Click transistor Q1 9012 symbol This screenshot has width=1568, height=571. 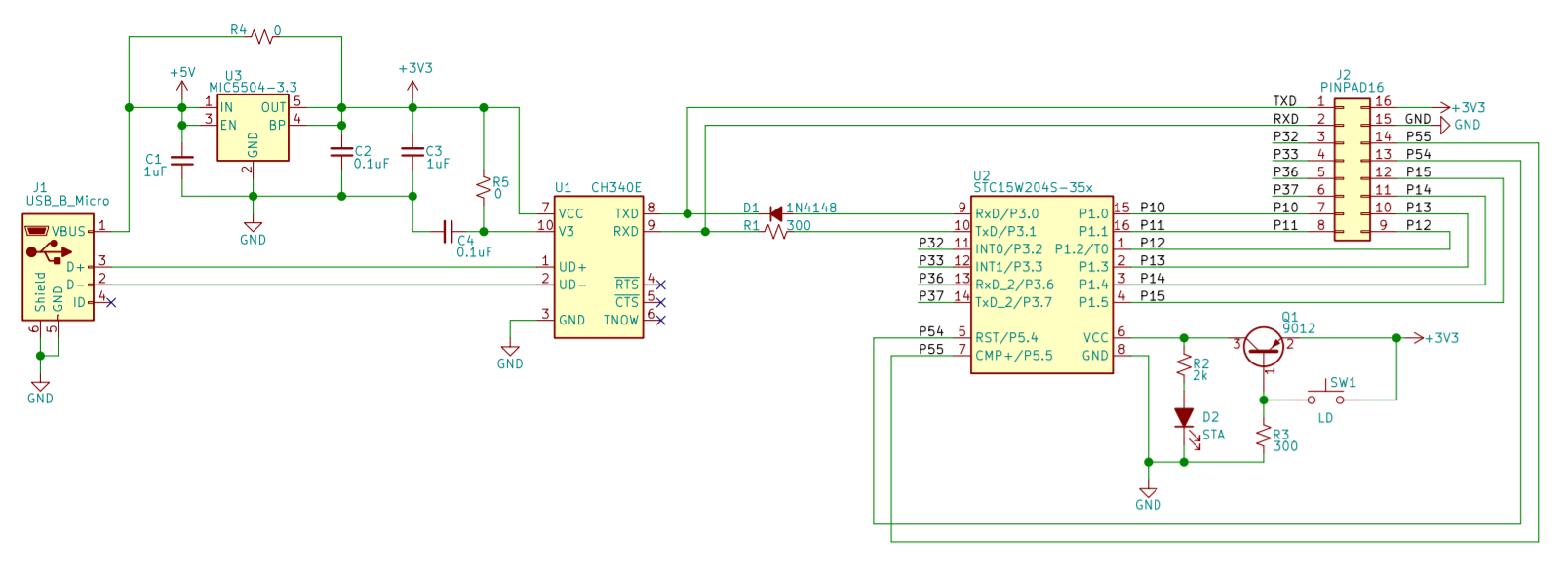click(x=1264, y=347)
